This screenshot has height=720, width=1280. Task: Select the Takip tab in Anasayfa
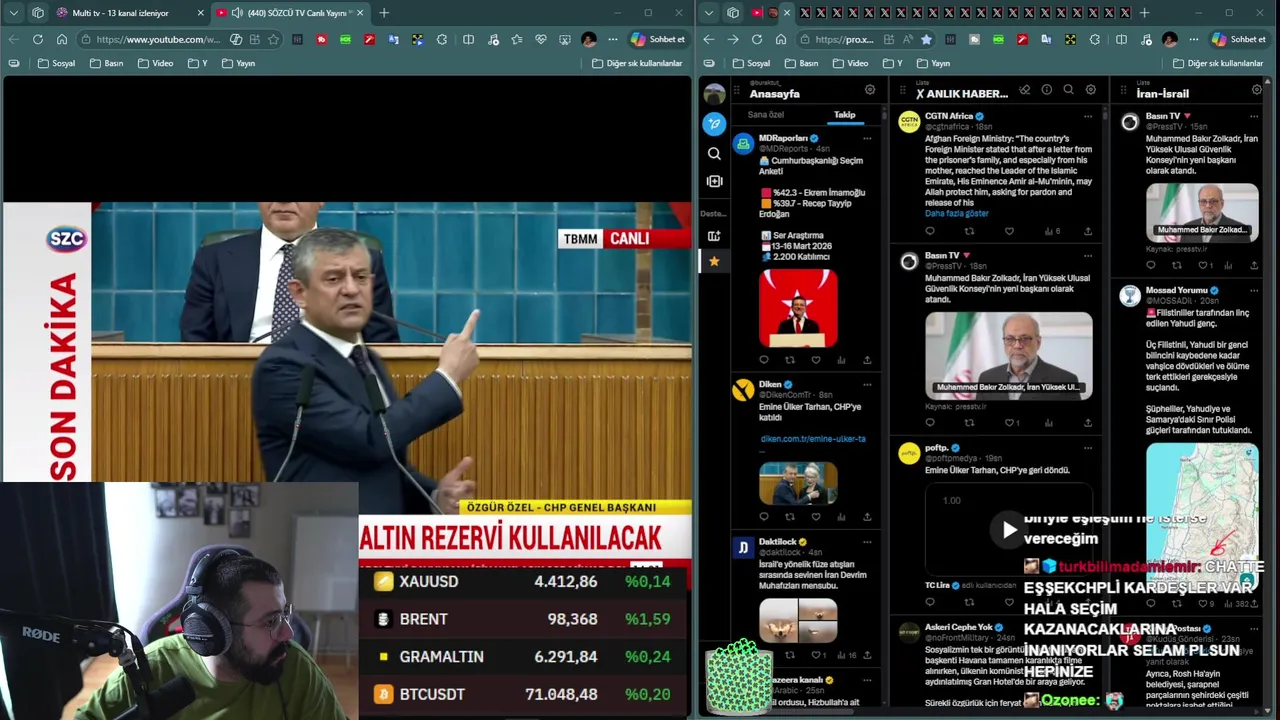click(845, 114)
